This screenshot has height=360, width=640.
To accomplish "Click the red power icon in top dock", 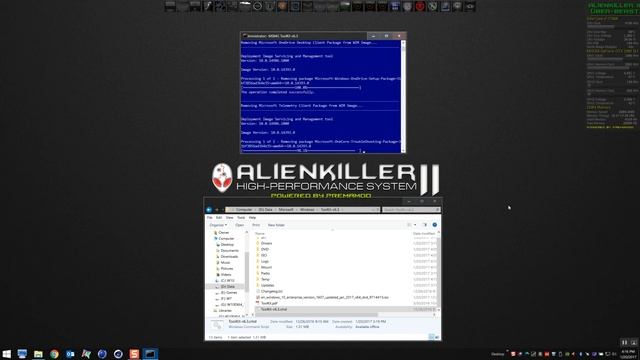I will [420, 6].
